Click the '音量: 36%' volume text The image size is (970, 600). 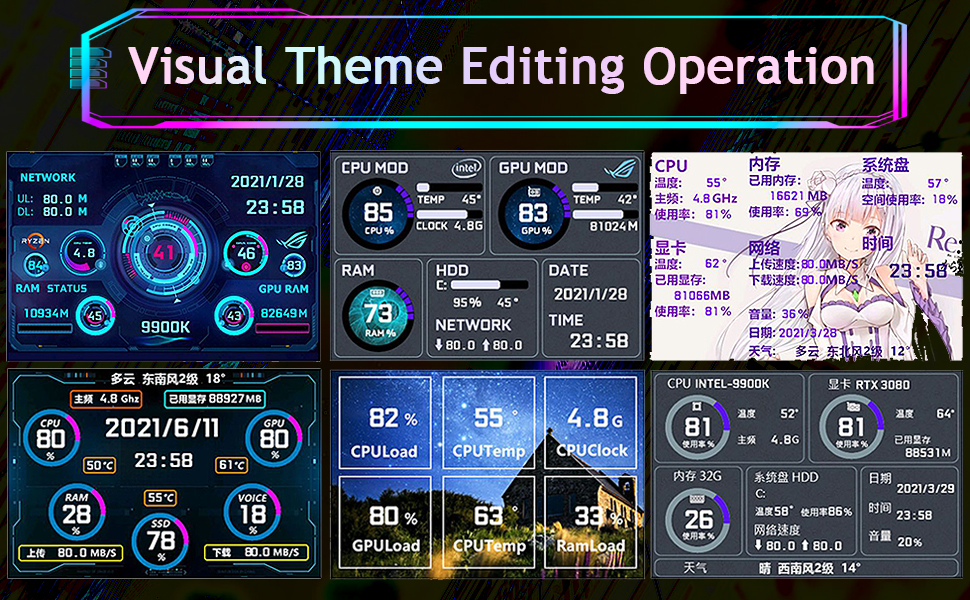point(778,314)
